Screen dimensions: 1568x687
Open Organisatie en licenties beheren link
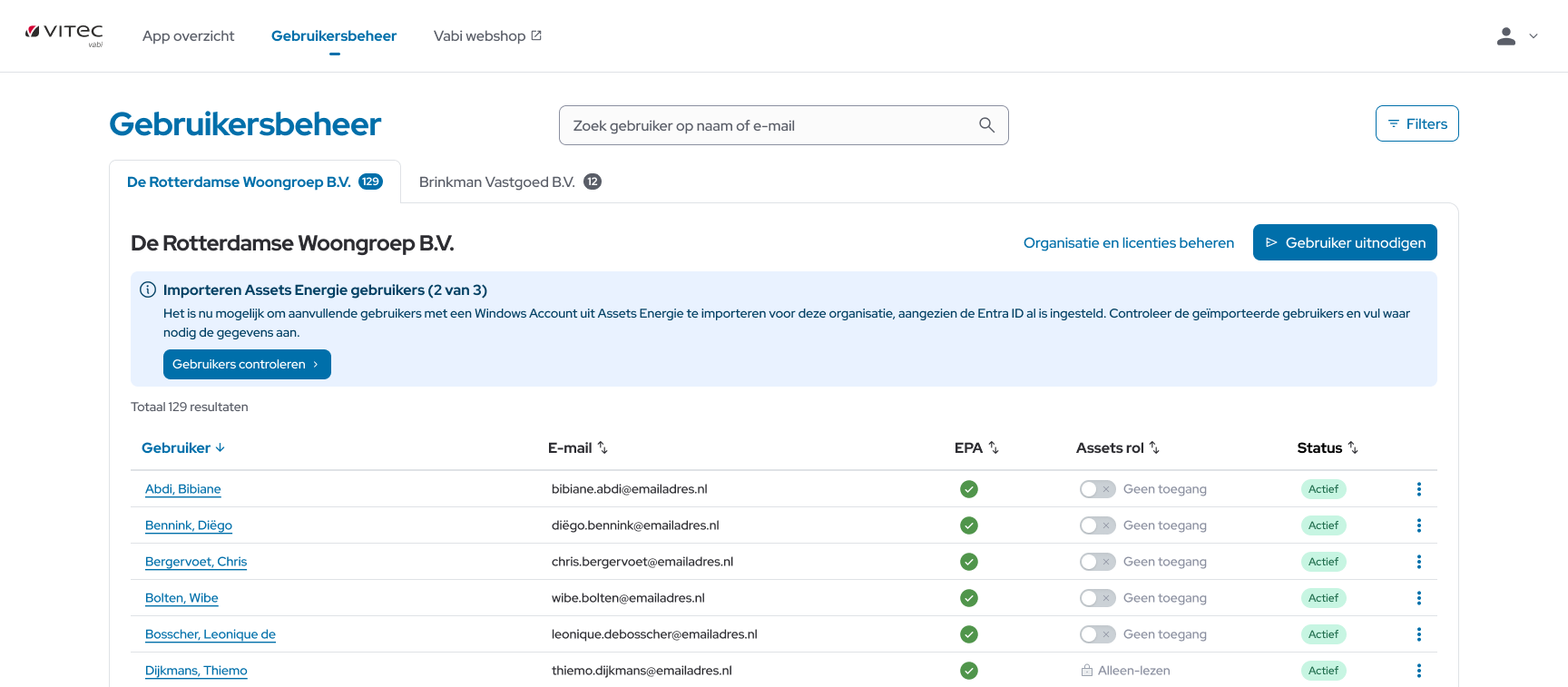pos(1128,242)
